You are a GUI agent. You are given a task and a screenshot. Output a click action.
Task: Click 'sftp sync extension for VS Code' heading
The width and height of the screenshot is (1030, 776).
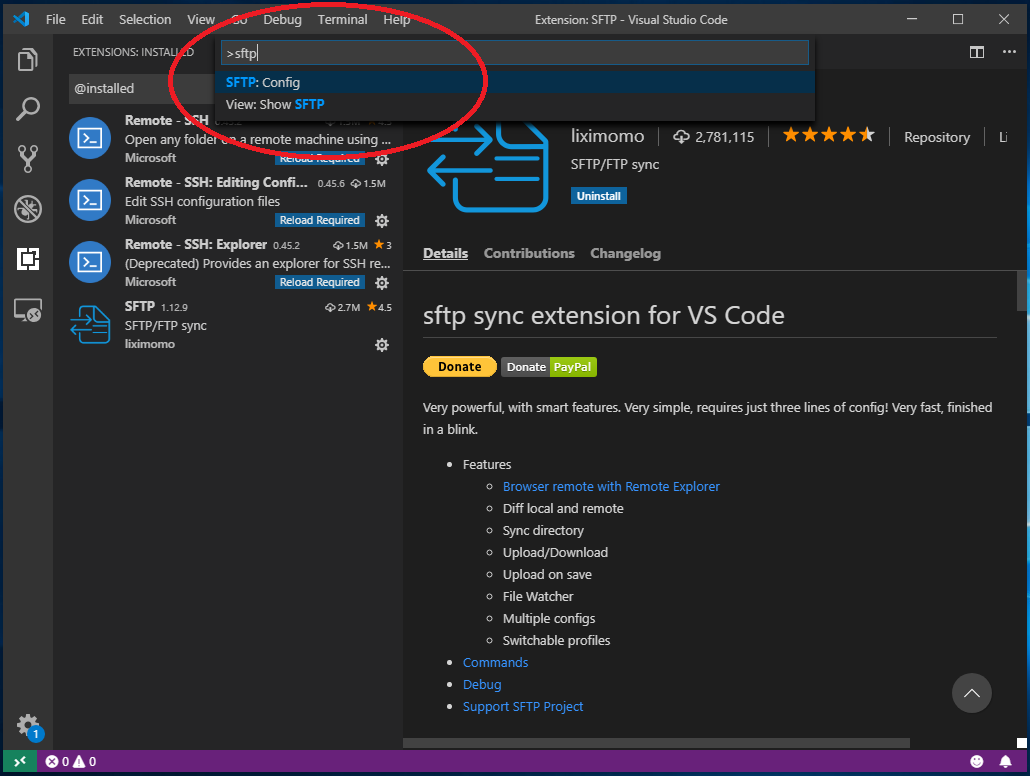coord(603,315)
